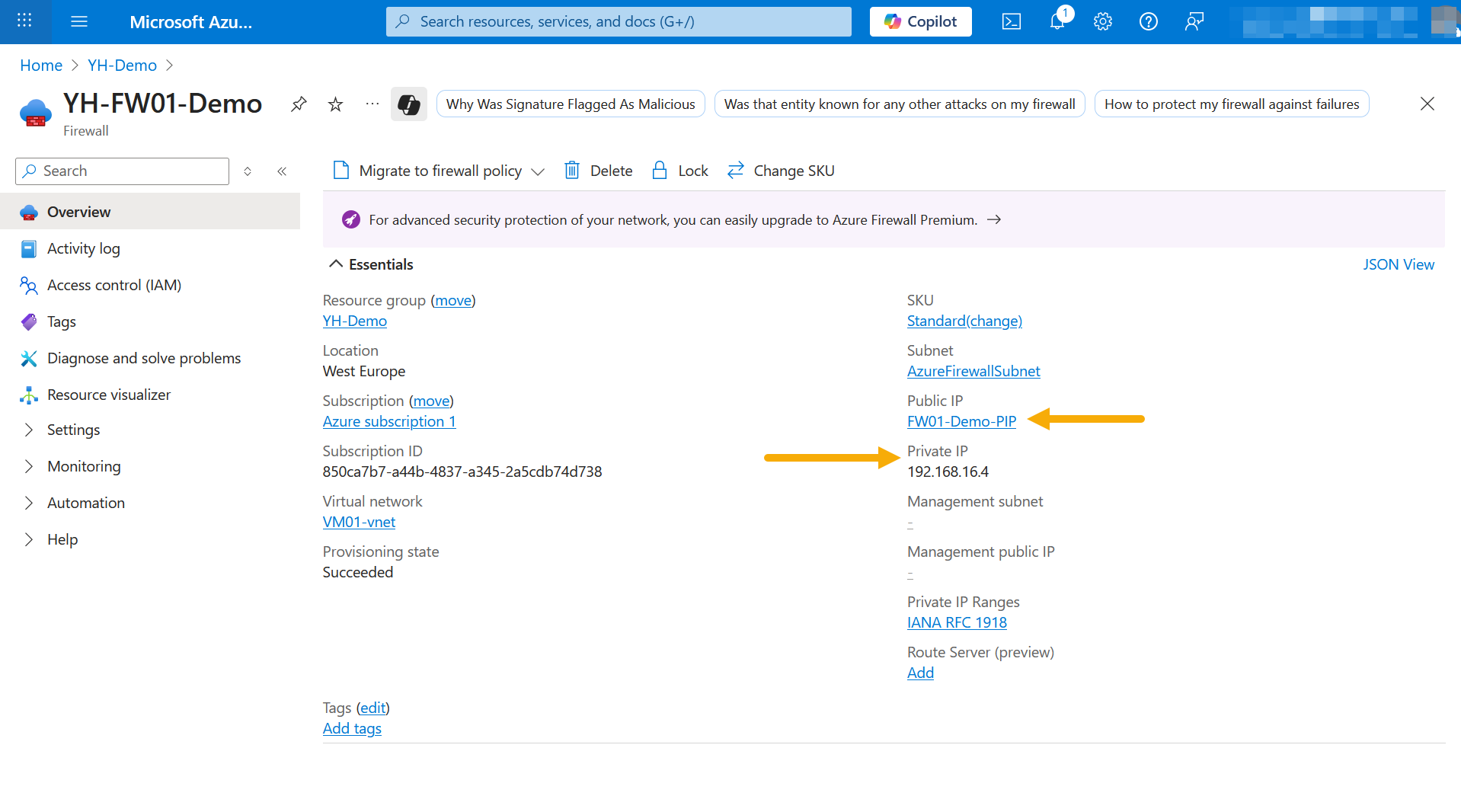
Task: Open the Azure portal apps grid icon
Action: pos(24,21)
